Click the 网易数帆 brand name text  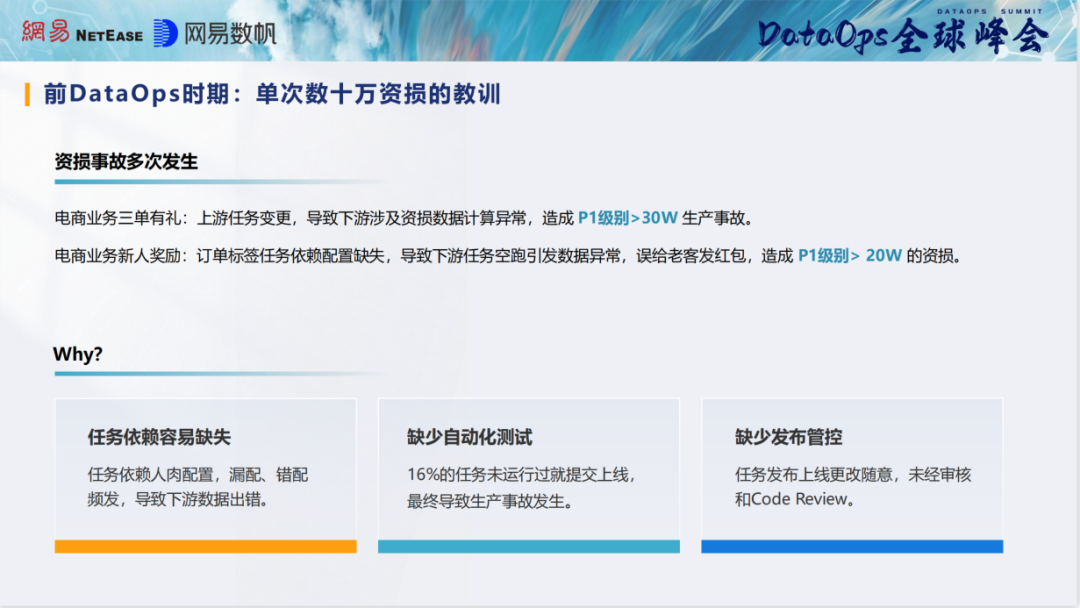(230, 33)
